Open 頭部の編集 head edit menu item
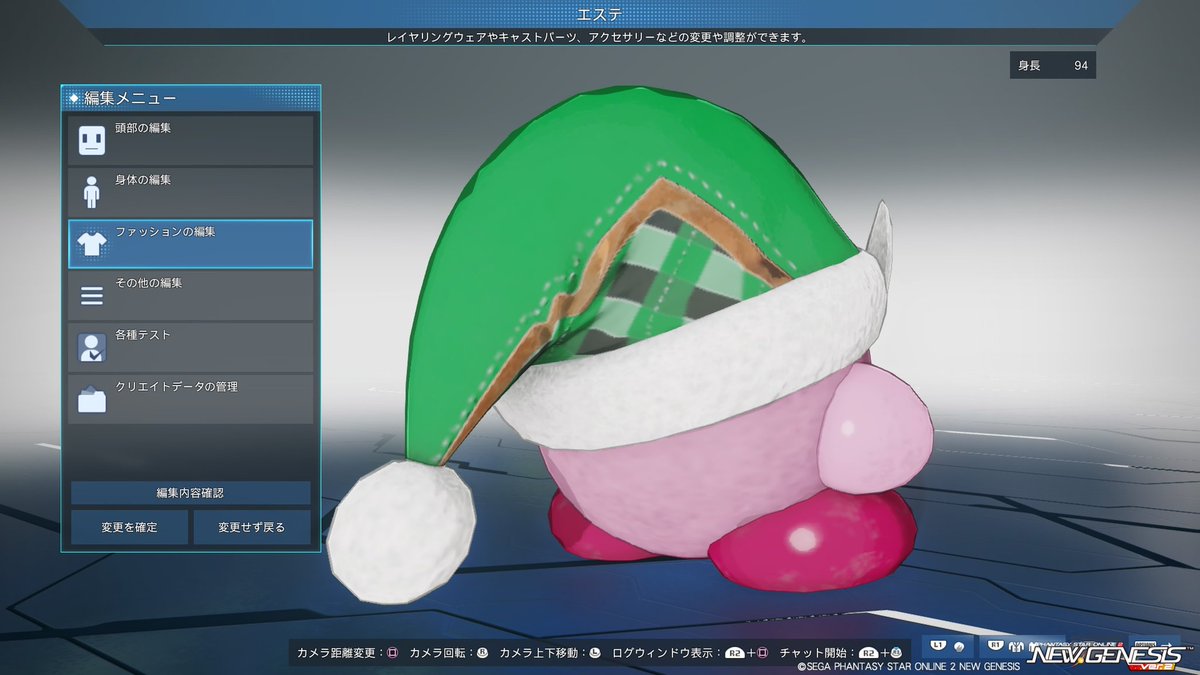 pyautogui.click(x=190, y=140)
